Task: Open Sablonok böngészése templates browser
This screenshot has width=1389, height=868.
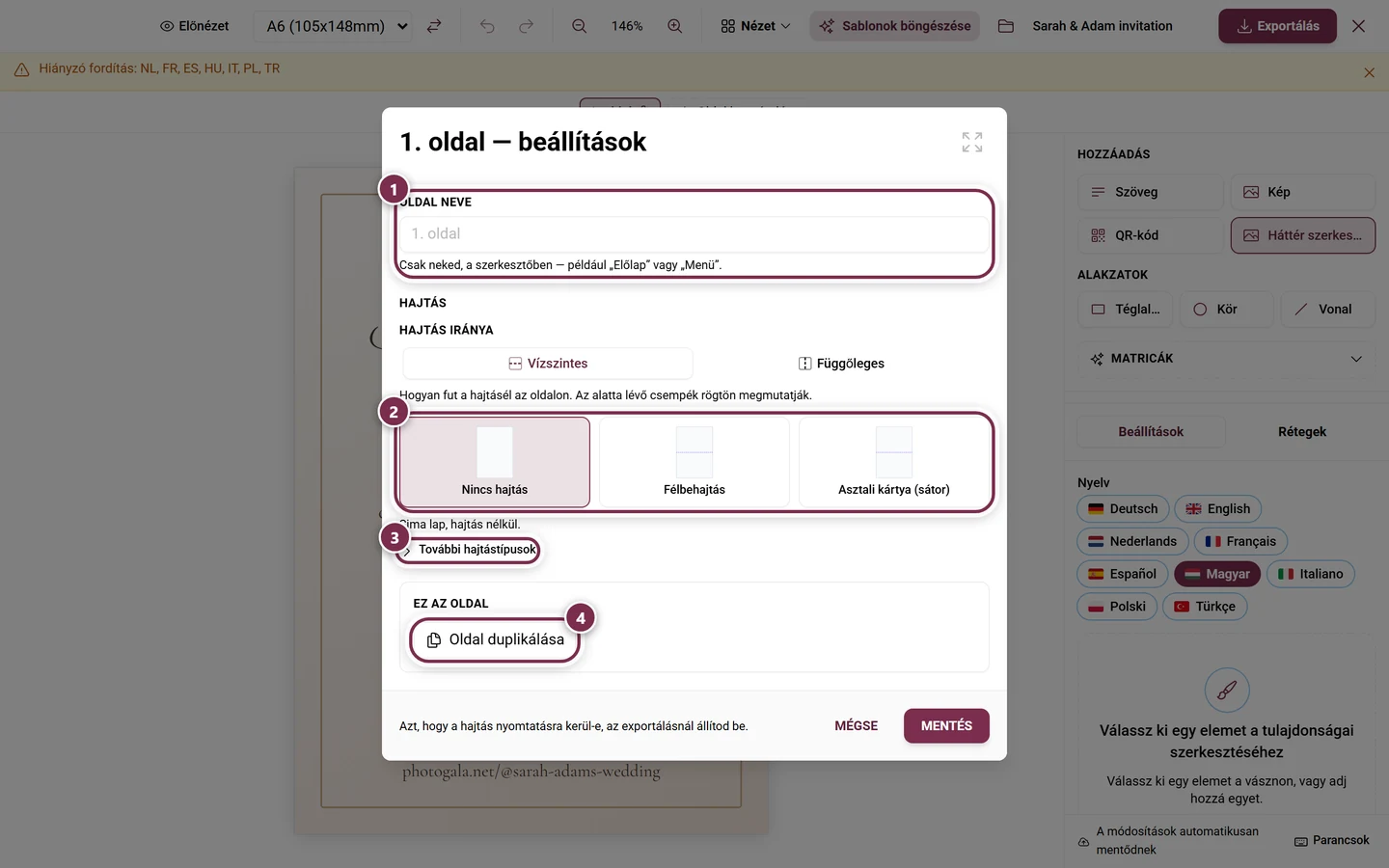Action: pyautogui.click(x=895, y=26)
